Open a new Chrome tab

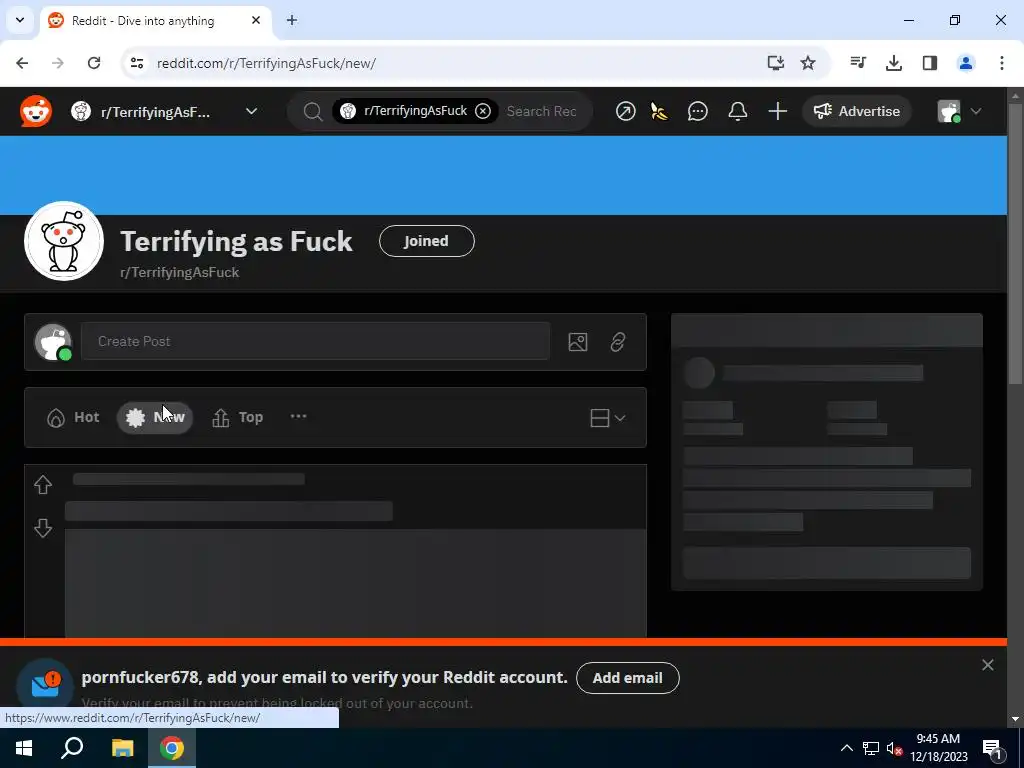pos(292,20)
